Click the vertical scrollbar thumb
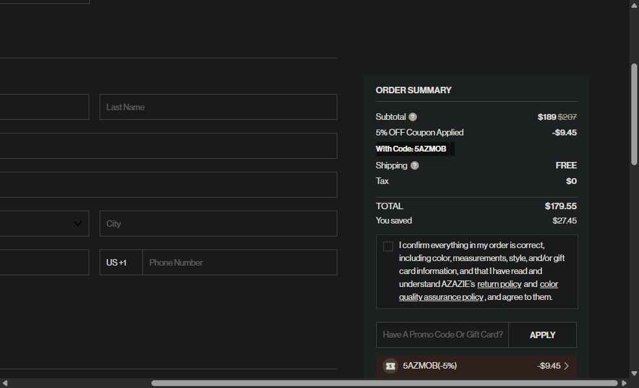The image size is (639, 388). [634, 114]
